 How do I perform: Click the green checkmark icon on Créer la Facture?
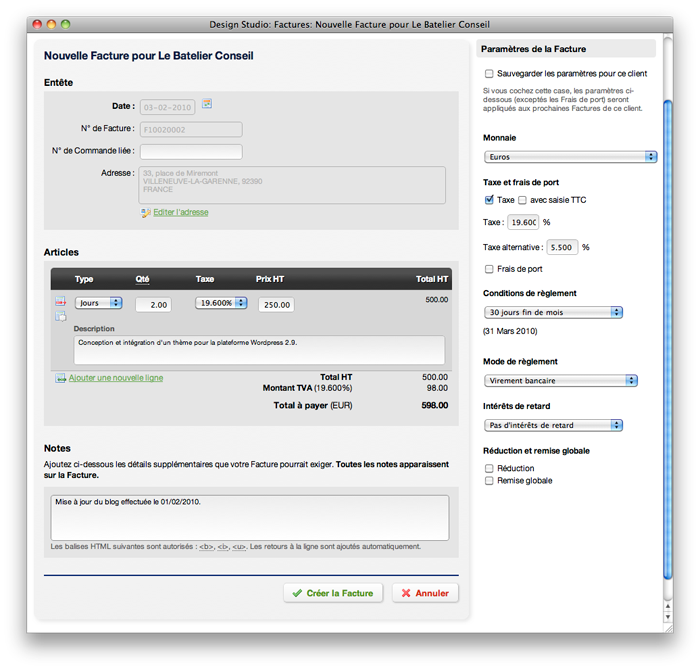pos(297,593)
